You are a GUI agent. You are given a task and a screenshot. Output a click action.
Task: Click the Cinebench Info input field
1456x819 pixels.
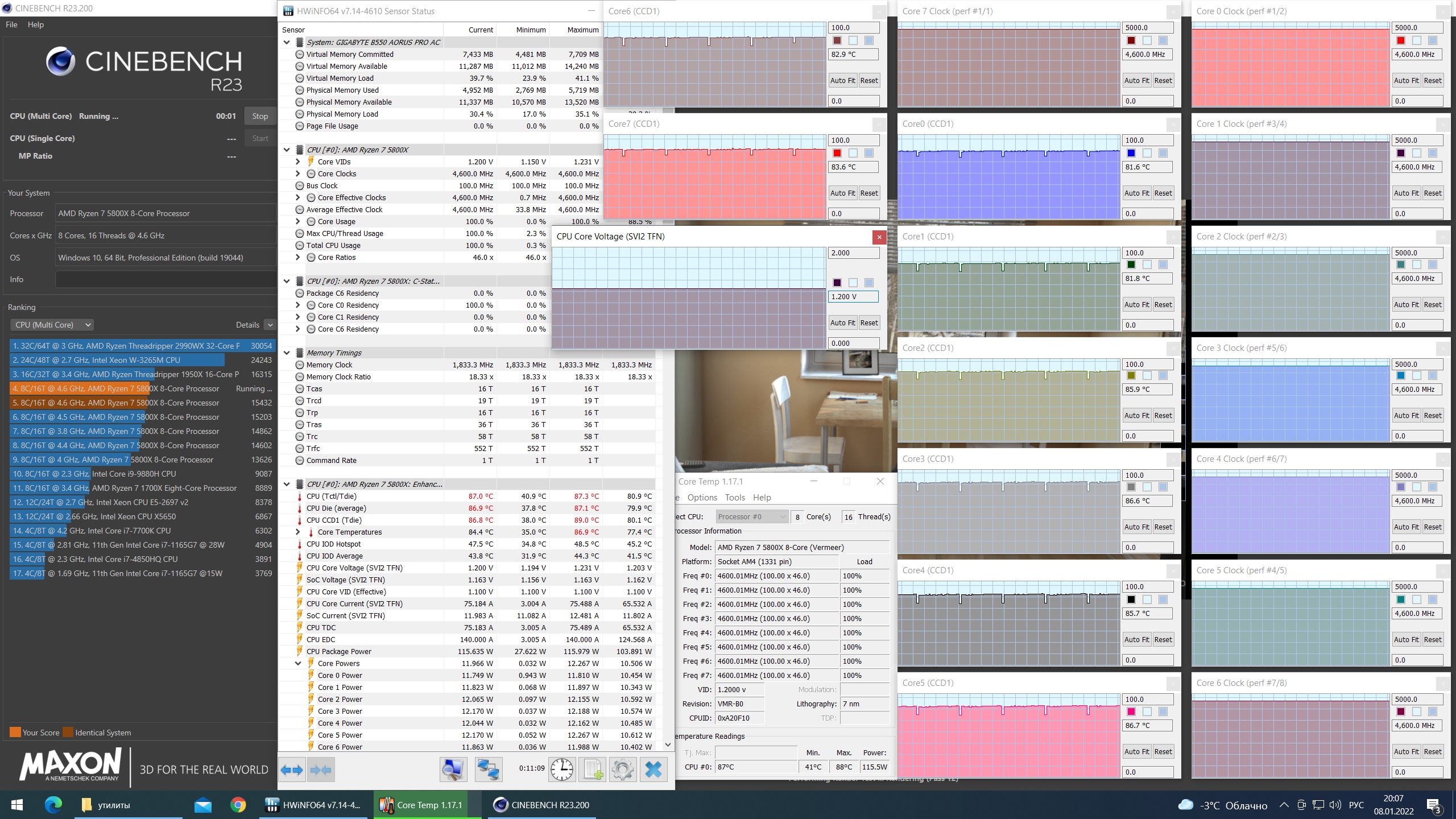[x=165, y=280]
